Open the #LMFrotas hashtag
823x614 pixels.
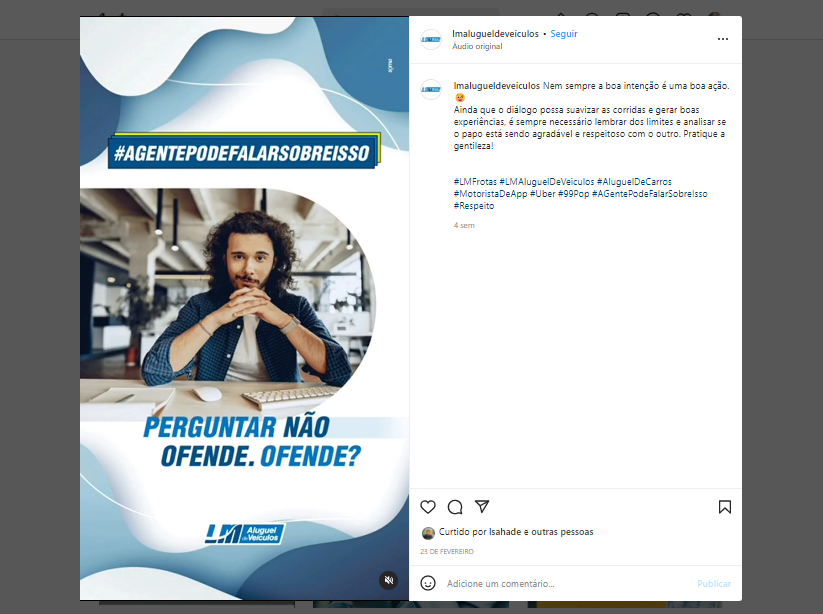click(475, 182)
